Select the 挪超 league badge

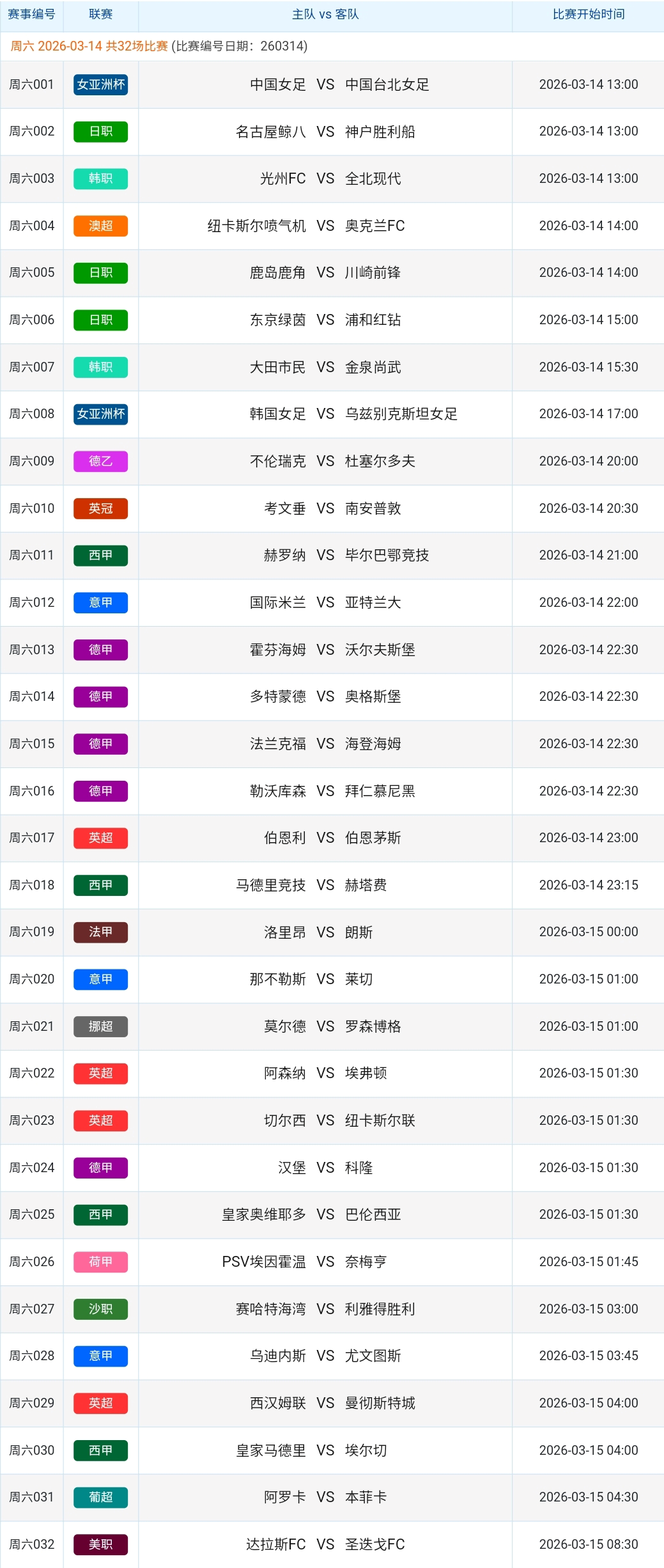(x=100, y=1026)
